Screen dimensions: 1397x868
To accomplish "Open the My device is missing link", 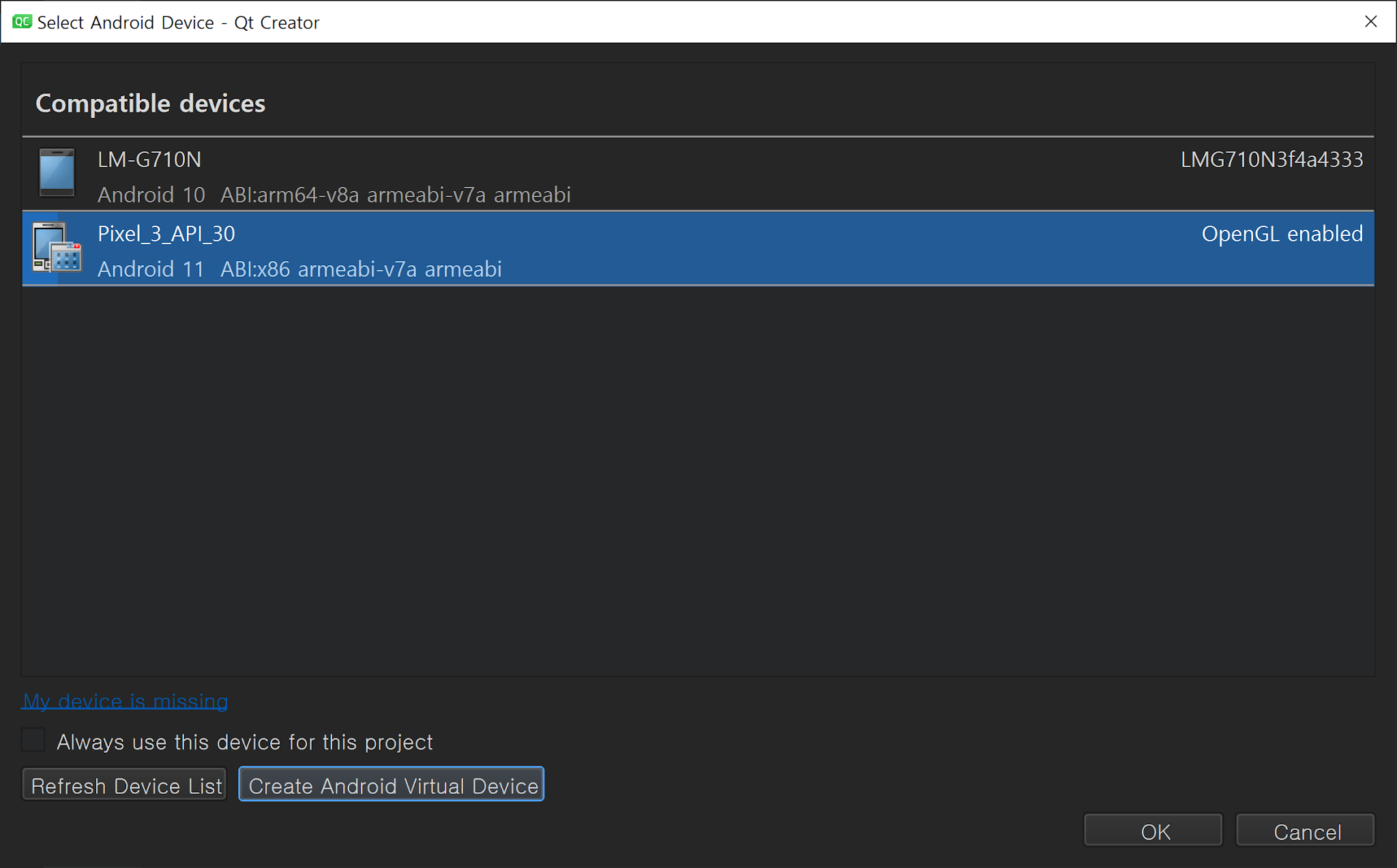I will coord(126,701).
